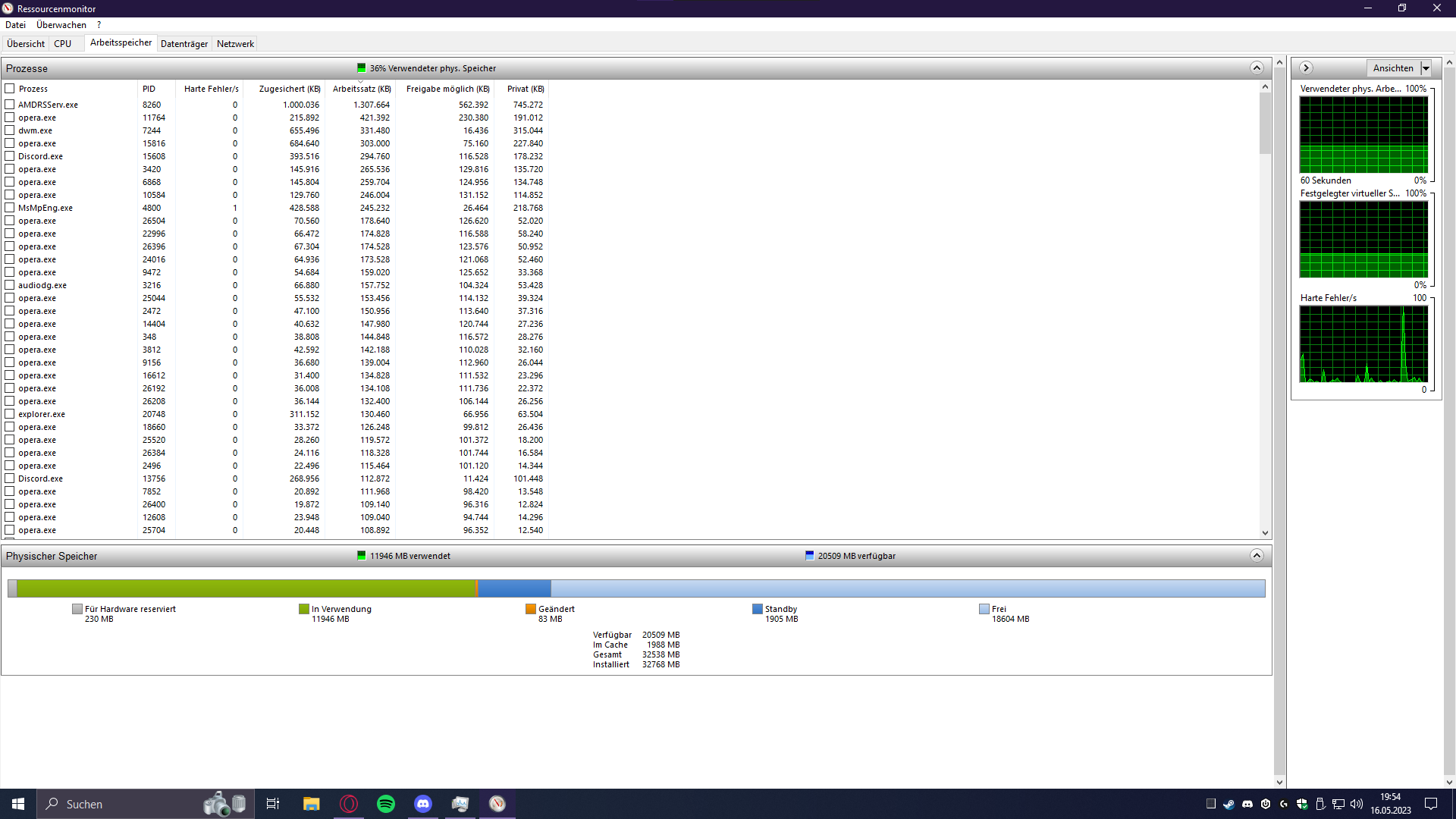
Task: Check the MsMpEng.exe process checkbox
Action: click(10, 208)
